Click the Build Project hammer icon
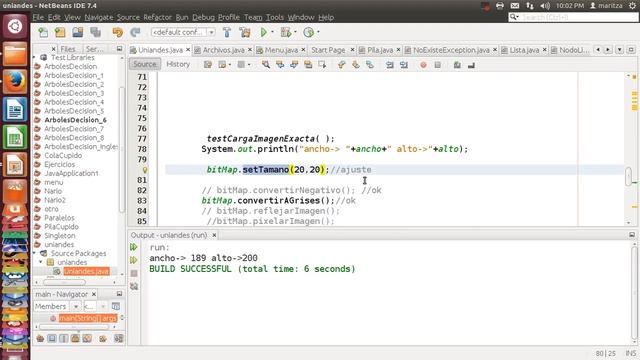 [227, 32]
